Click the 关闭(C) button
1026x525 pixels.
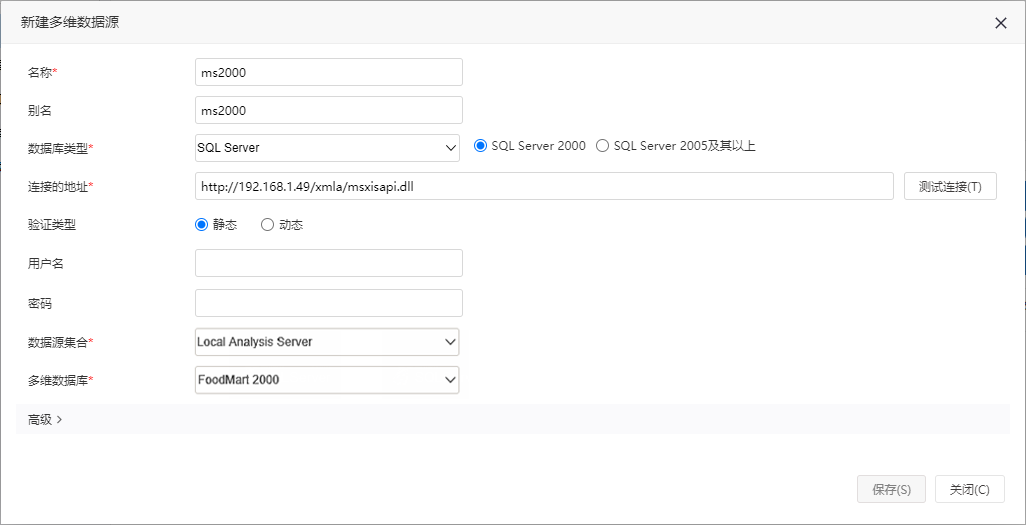pyautogui.click(x=970, y=489)
